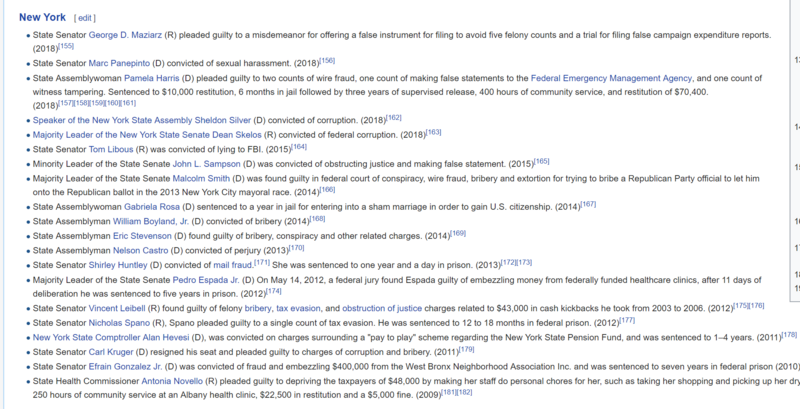Open the John L. Sampson link
The image size is (800, 409).
(207, 164)
